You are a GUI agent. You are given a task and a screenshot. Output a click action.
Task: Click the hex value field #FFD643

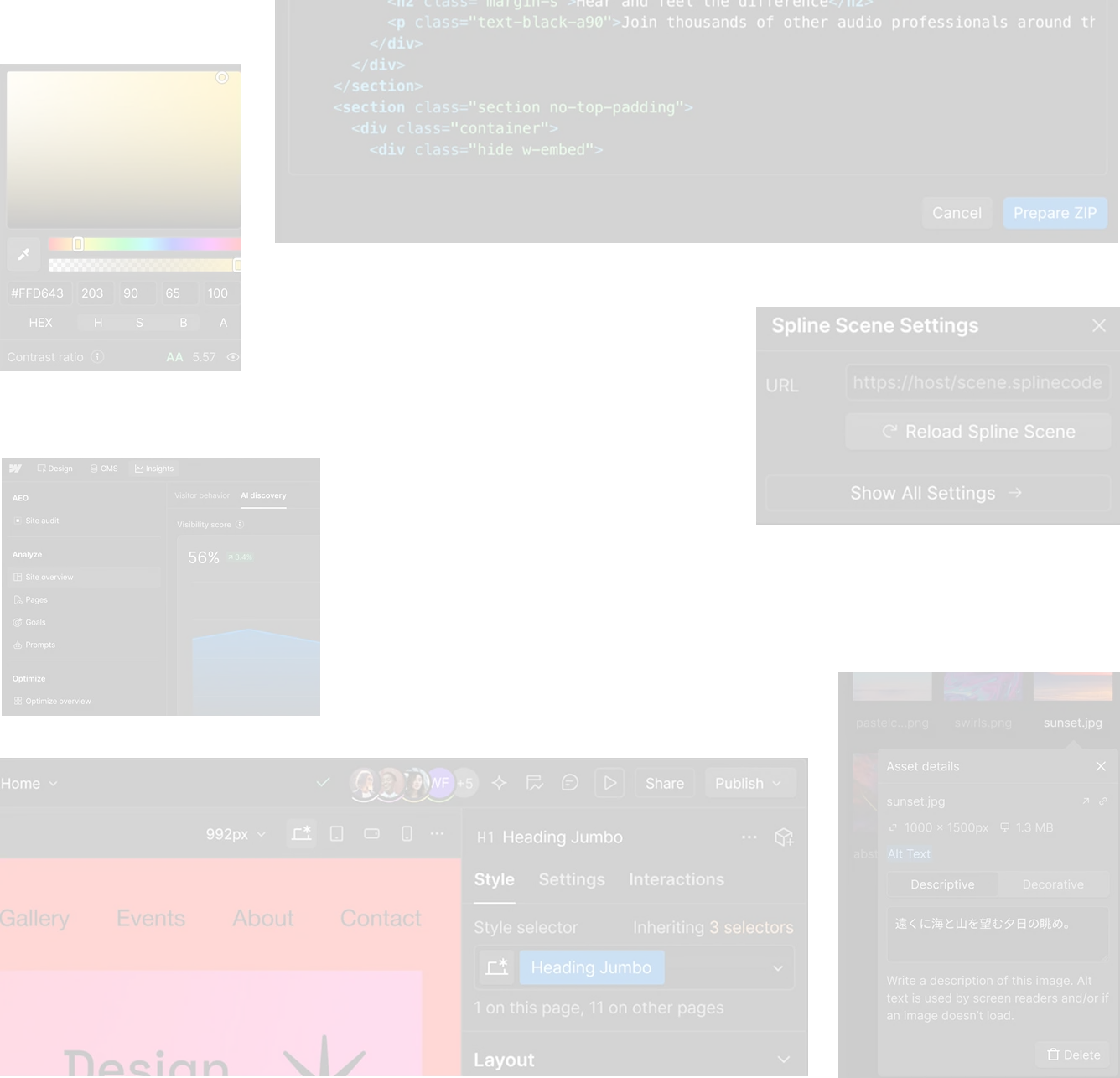tap(38, 293)
